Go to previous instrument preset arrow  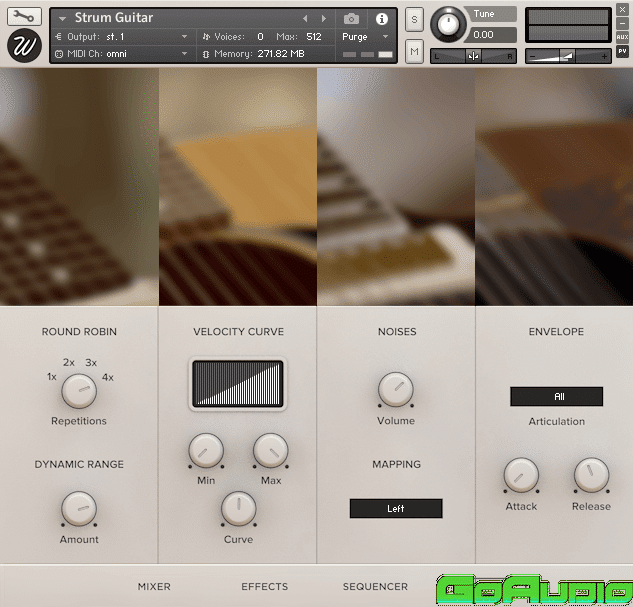click(306, 19)
